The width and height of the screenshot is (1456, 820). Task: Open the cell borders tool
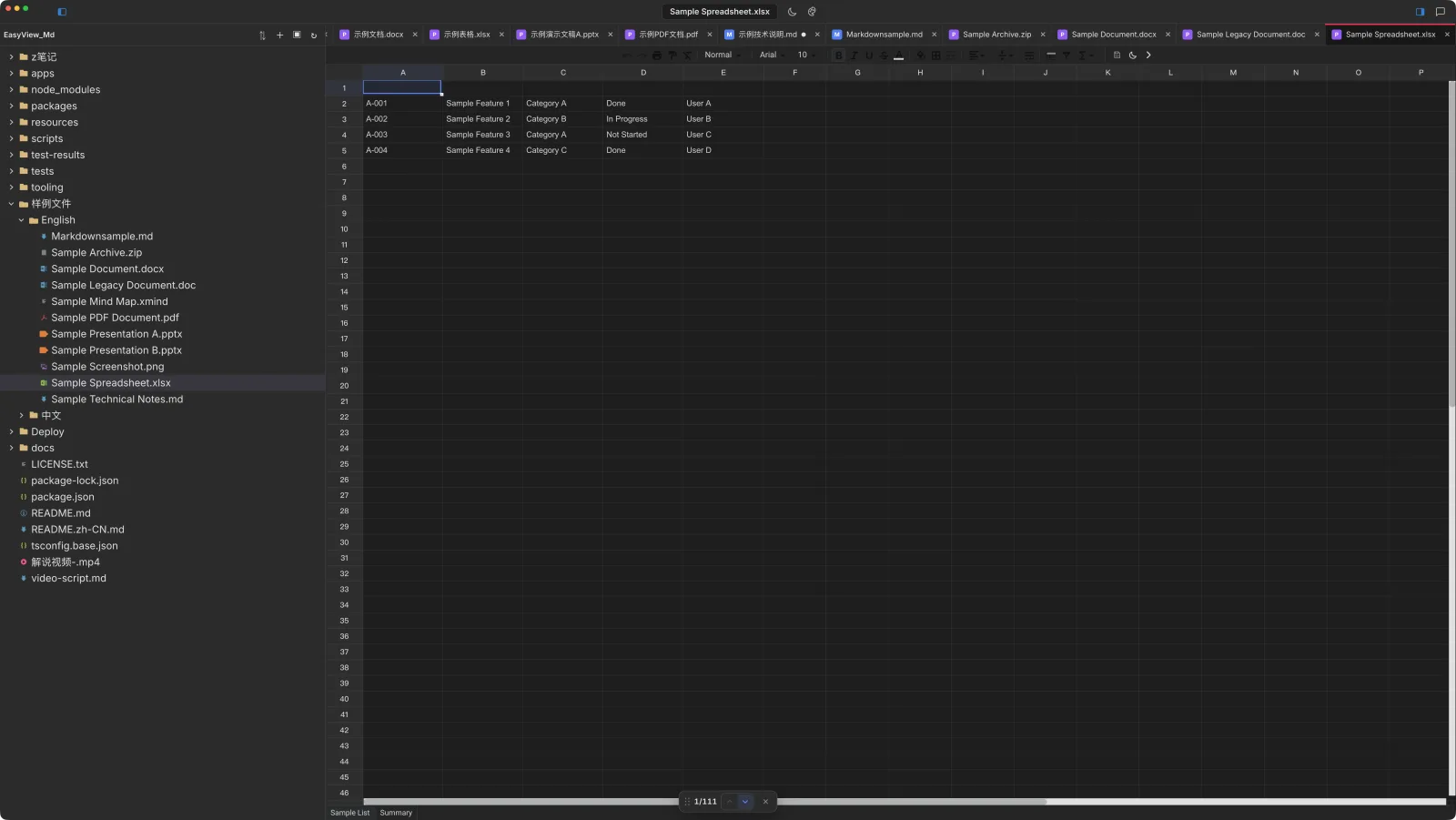point(936,56)
